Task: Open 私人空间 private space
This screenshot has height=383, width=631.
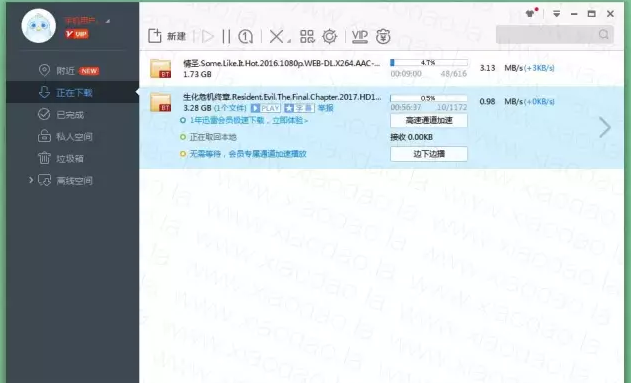Action: 65,136
